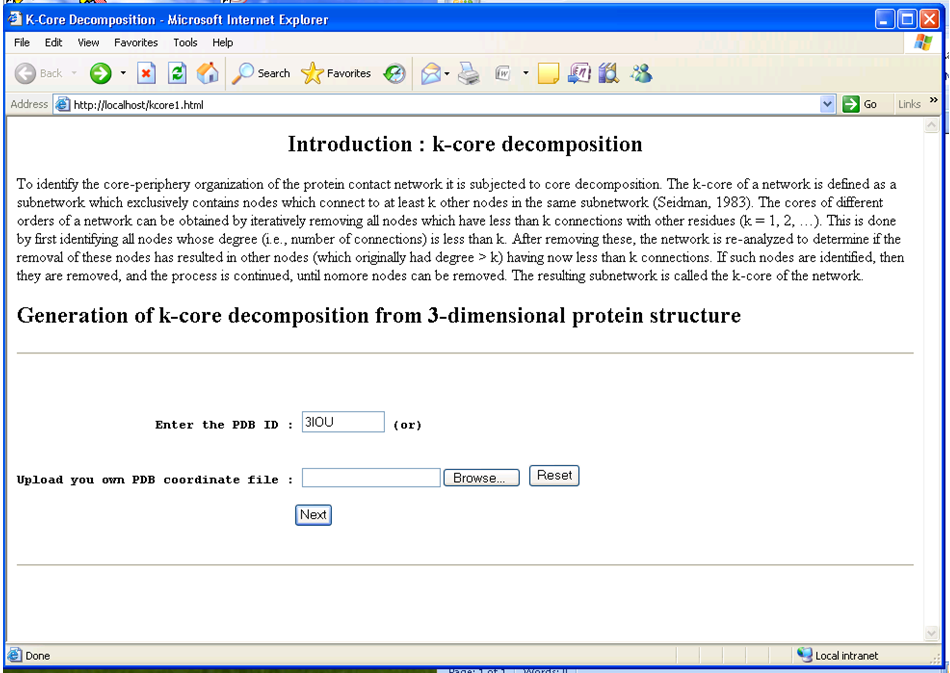Click the '(or)' text
Image resolution: width=950 pixels, height=673 pixels.
(407, 425)
